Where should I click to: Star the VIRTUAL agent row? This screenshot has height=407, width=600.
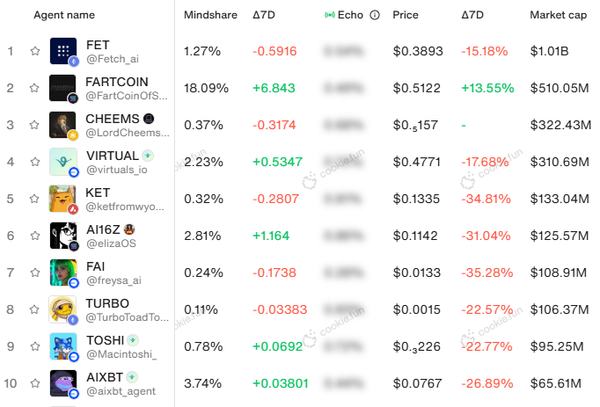(35, 162)
